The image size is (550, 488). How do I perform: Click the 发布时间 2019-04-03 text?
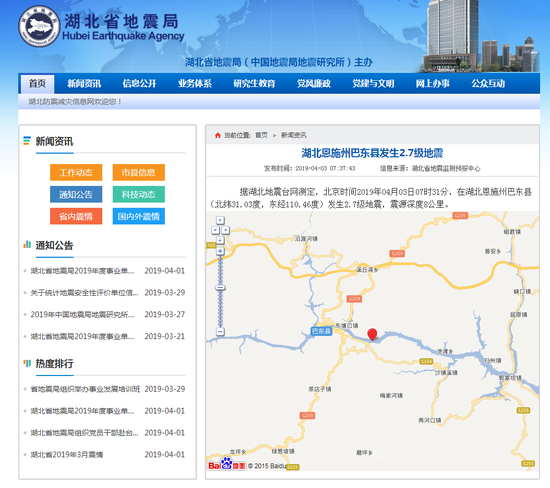pos(309,168)
